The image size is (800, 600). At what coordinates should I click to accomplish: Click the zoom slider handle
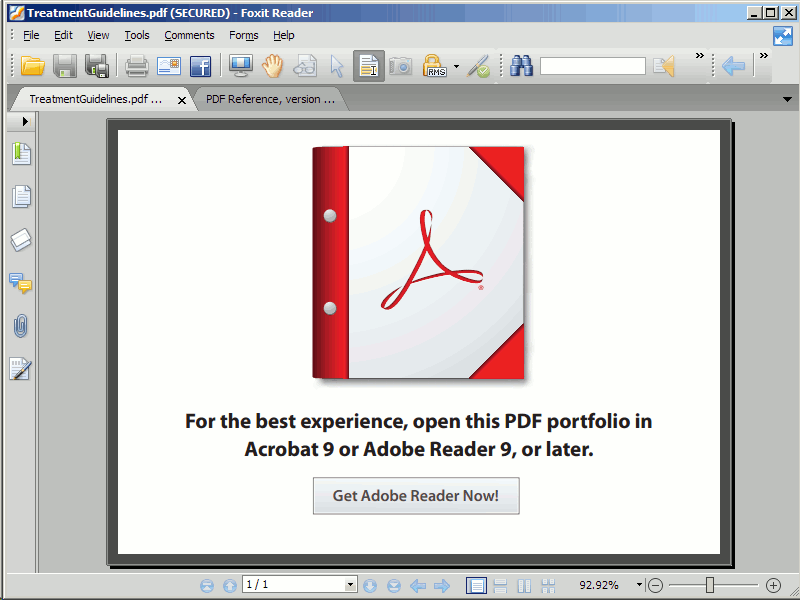(x=710, y=585)
